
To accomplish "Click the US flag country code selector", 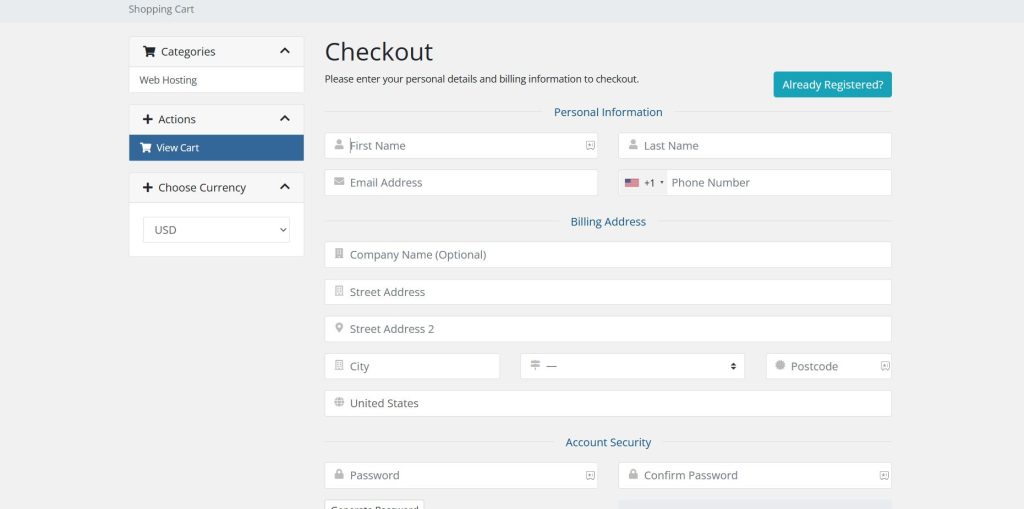I will pyautogui.click(x=644, y=183).
